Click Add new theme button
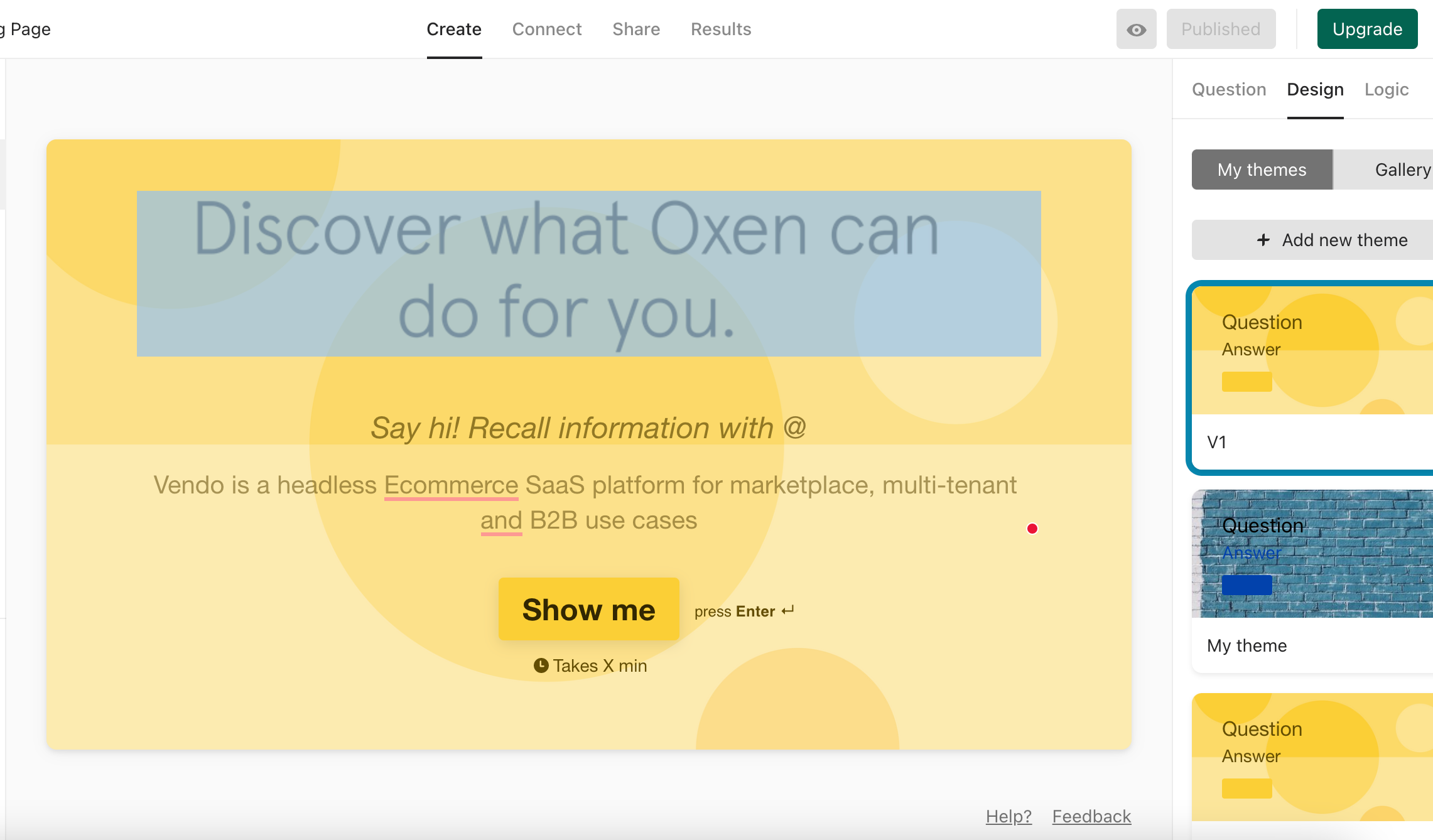Screen dimensions: 1433x840 1312,240
